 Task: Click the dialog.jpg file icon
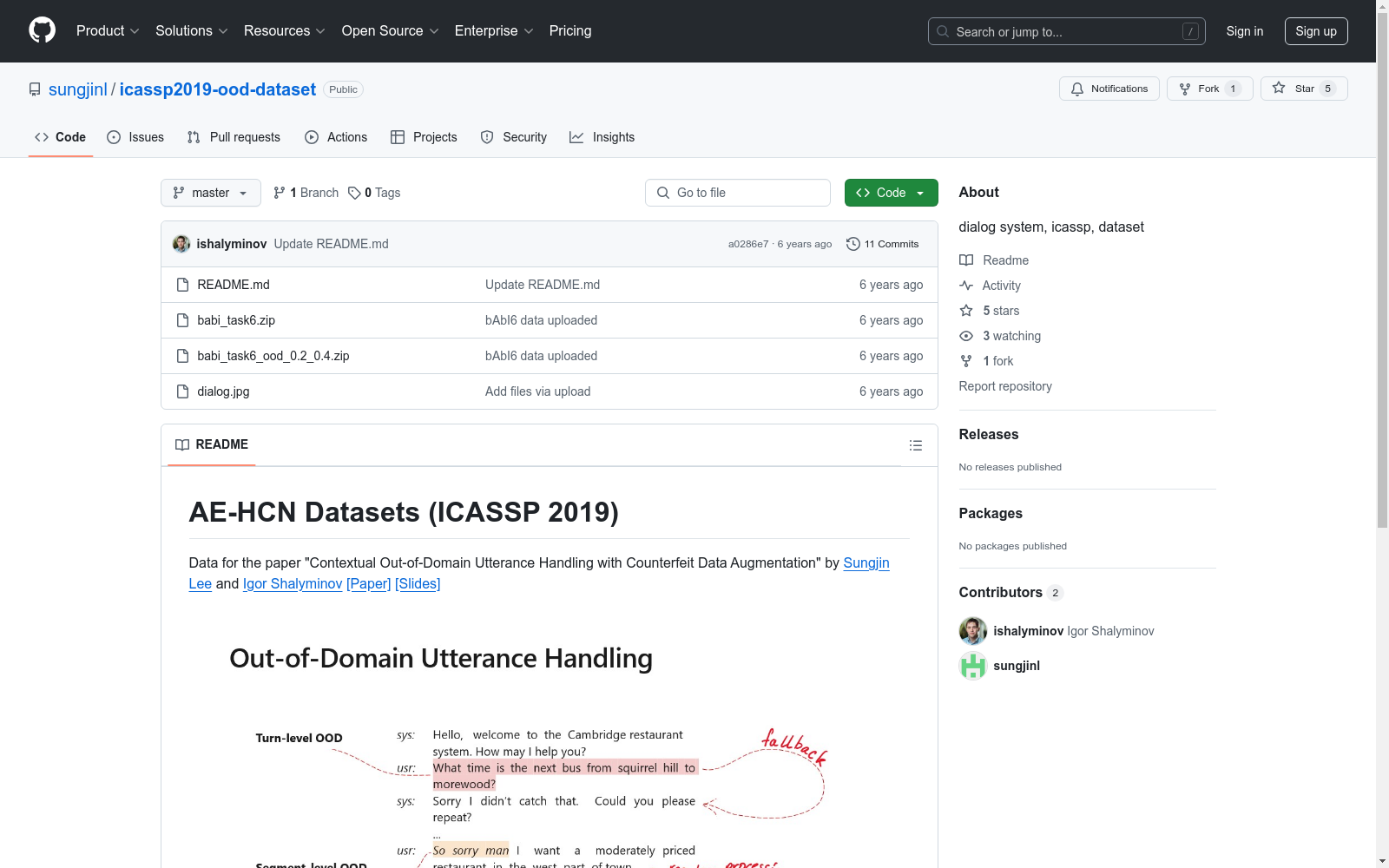pos(182,391)
